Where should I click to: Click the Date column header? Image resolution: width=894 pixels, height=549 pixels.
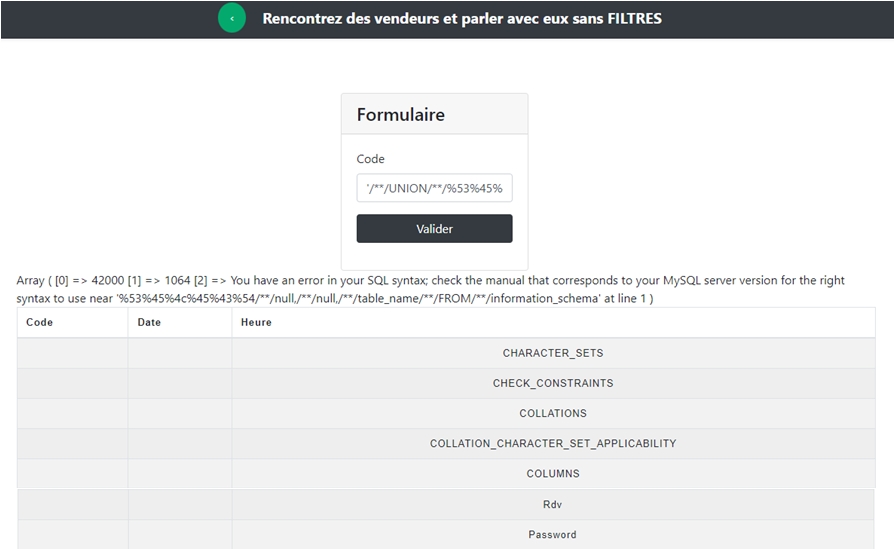tap(149, 322)
